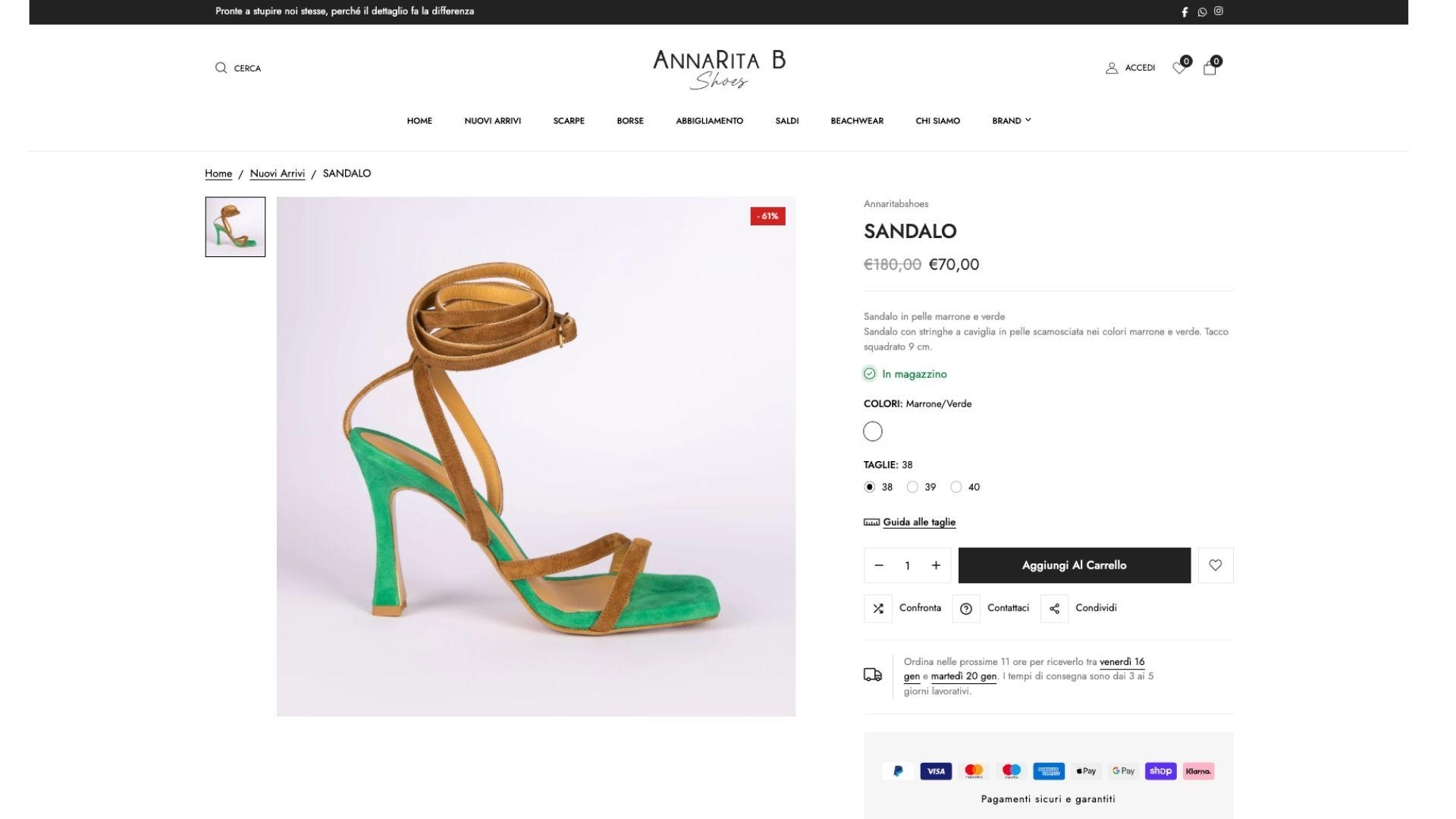Open the Guida alle taglie link
1456x819 pixels.
pyautogui.click(x=919, y=522)
